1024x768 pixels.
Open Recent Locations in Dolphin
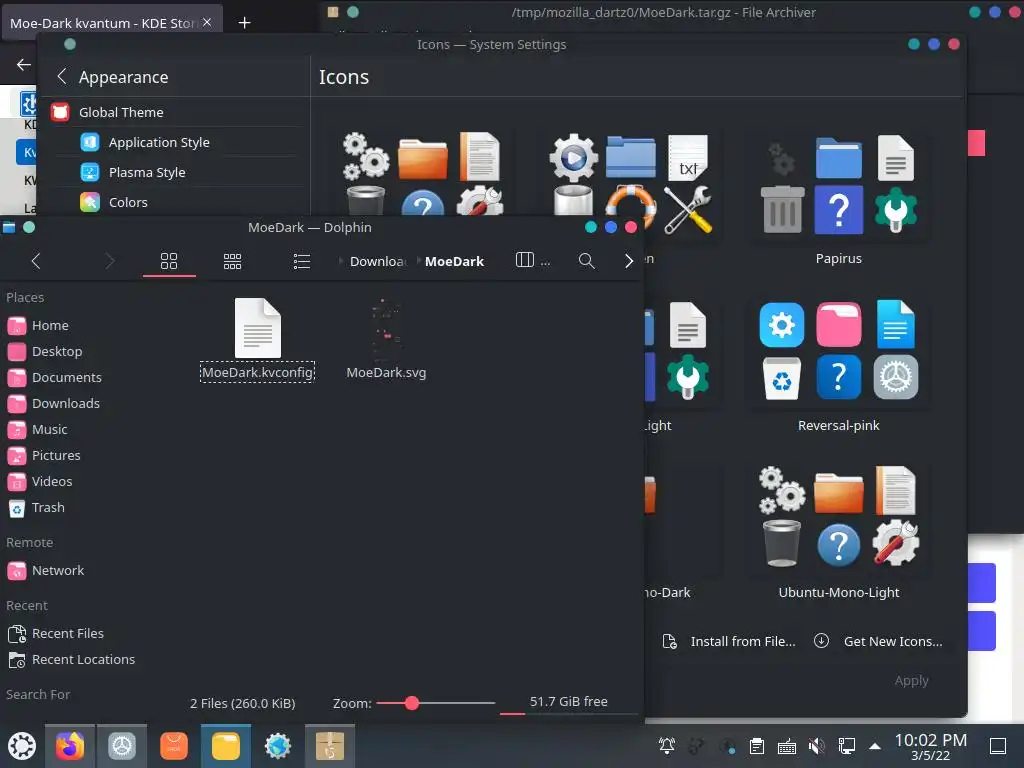83,660
